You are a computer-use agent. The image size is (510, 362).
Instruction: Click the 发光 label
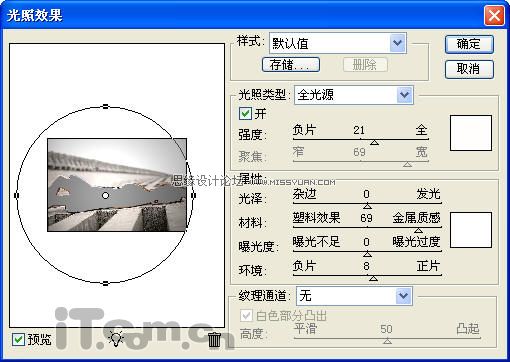(428, 194)
